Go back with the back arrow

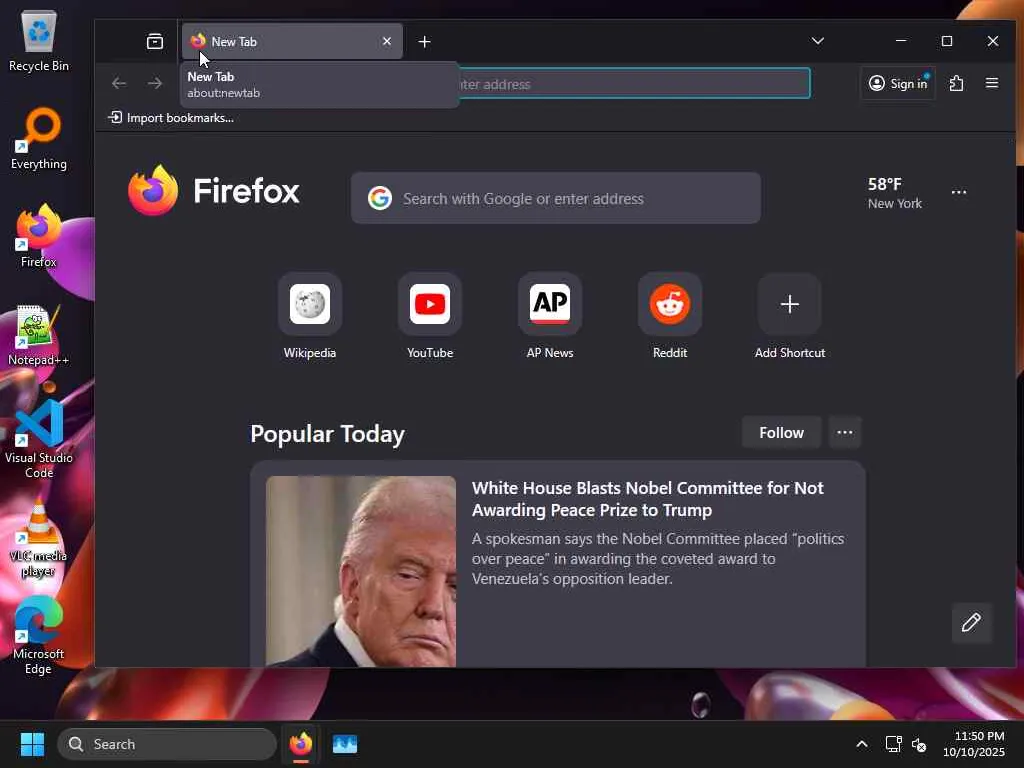pyautogui.click(x=119, y=83)
